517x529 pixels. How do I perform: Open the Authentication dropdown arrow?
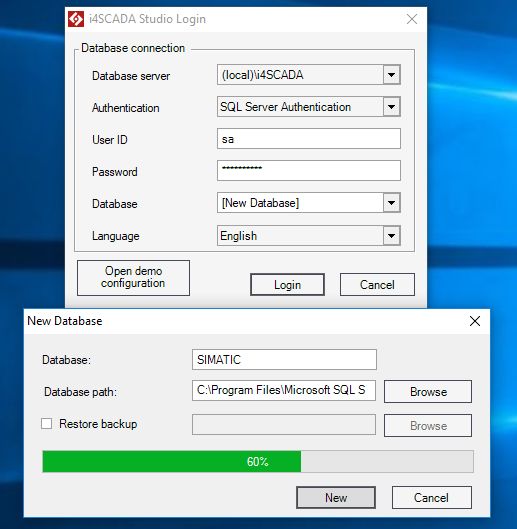(391, 107)
